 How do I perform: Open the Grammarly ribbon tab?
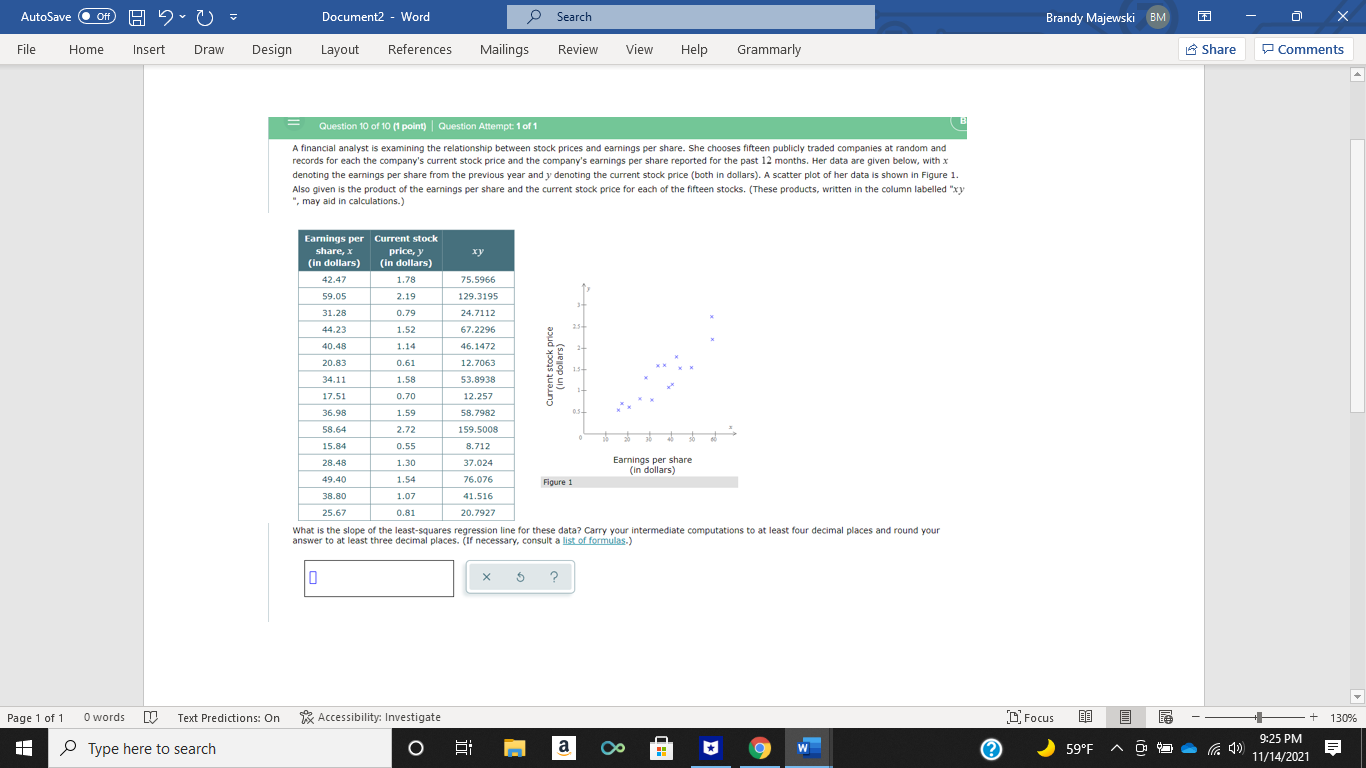(x=769, y=49)
